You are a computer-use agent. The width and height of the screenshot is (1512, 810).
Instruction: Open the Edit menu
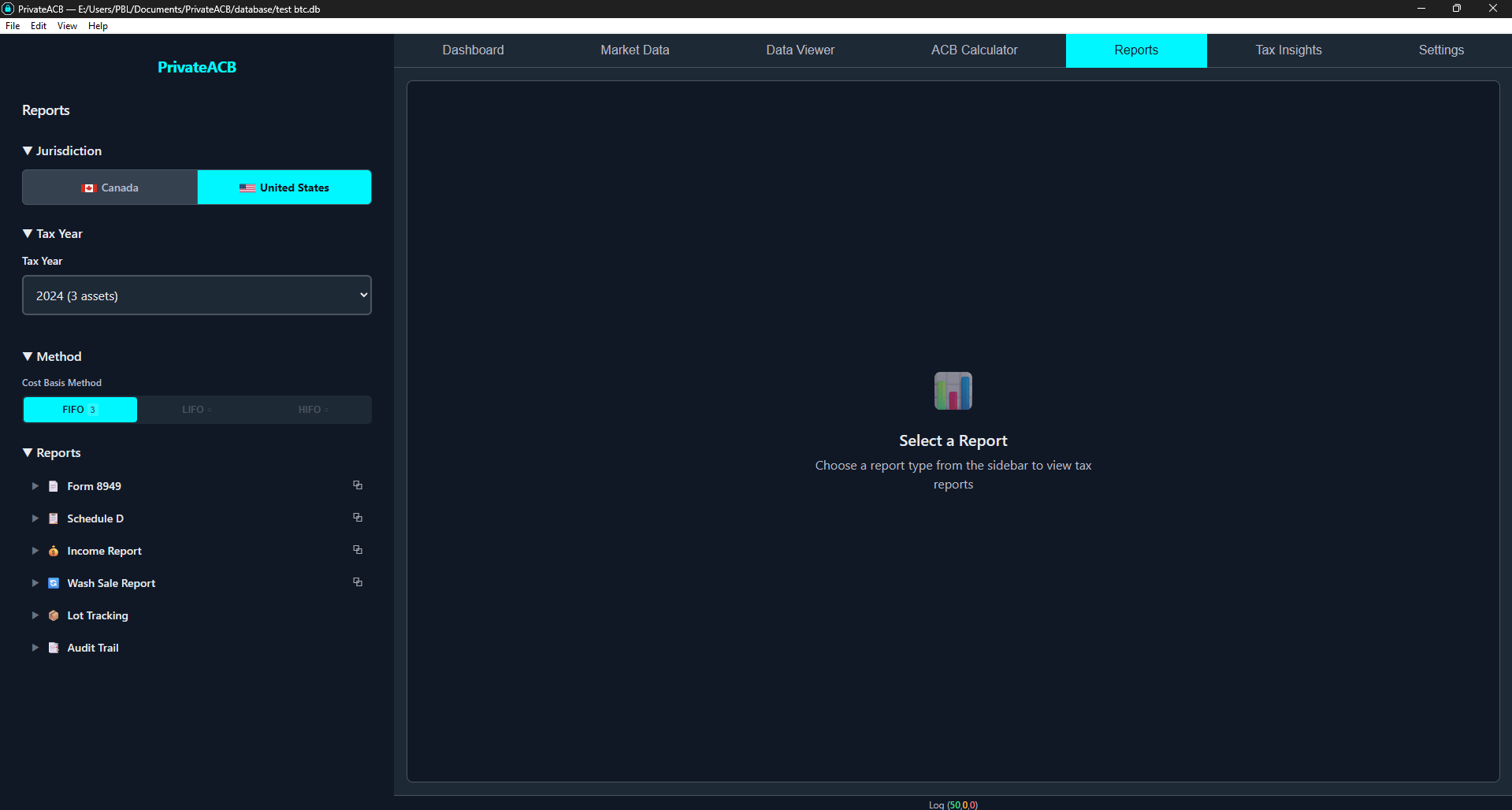pos(38,25)
